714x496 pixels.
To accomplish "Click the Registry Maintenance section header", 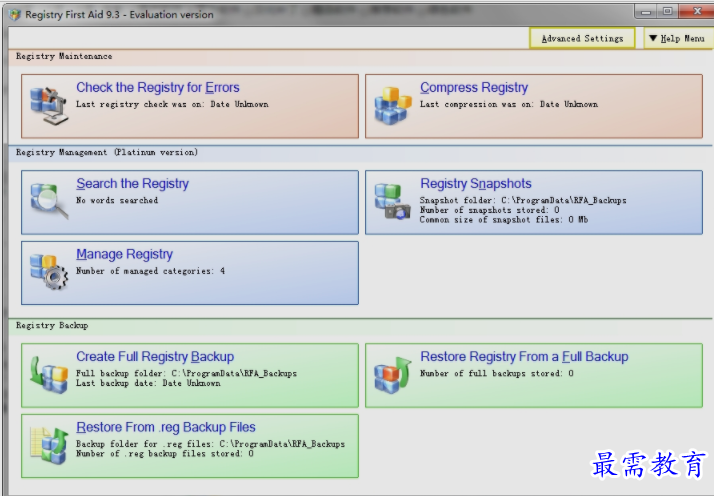I will 64,56.
